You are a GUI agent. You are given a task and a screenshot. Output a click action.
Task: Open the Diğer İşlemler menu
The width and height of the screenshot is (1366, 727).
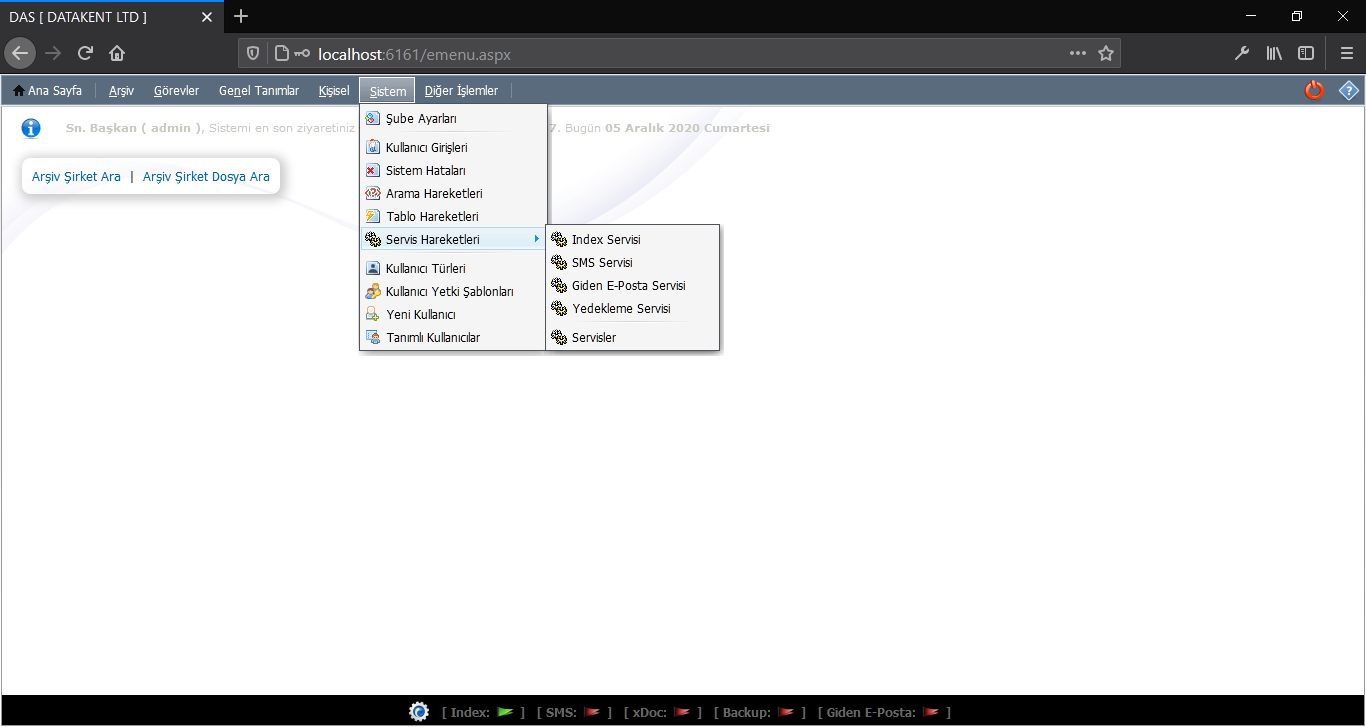(461, 91)
